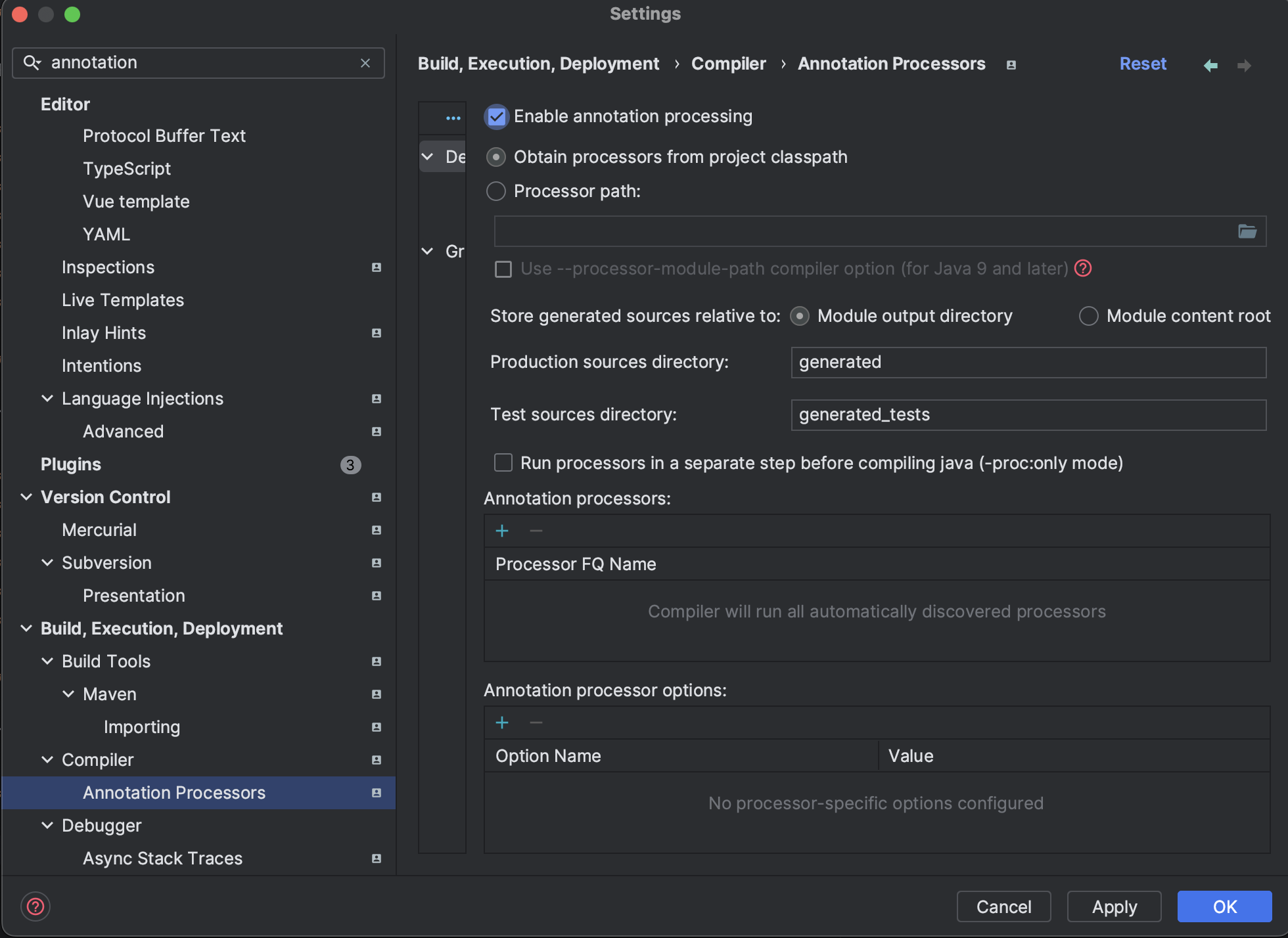The width and height of the screenshot is (1288, 938).
Task: Add a new annotation processor with plus
Action: 502,531
